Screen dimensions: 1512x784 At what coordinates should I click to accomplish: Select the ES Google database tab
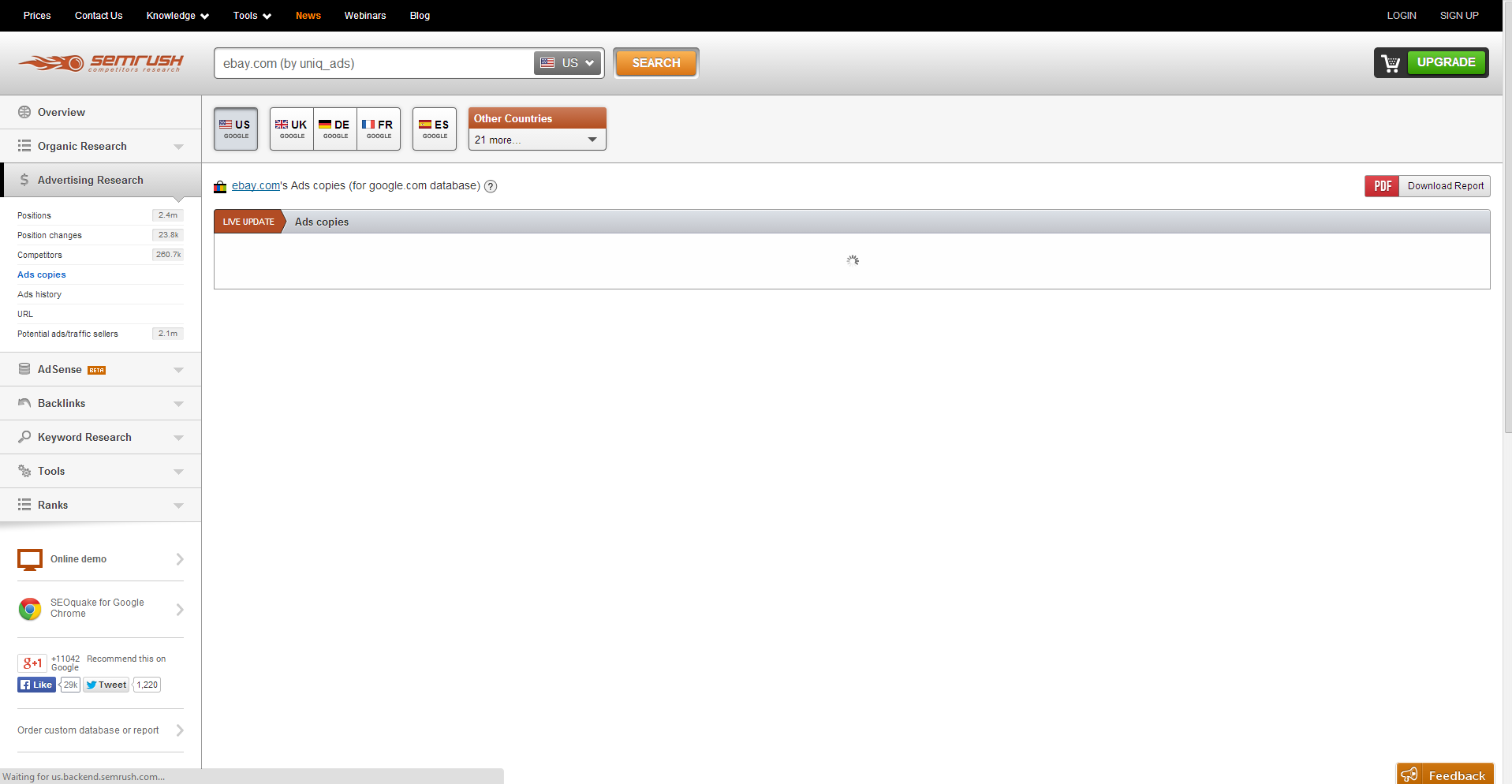435,129
